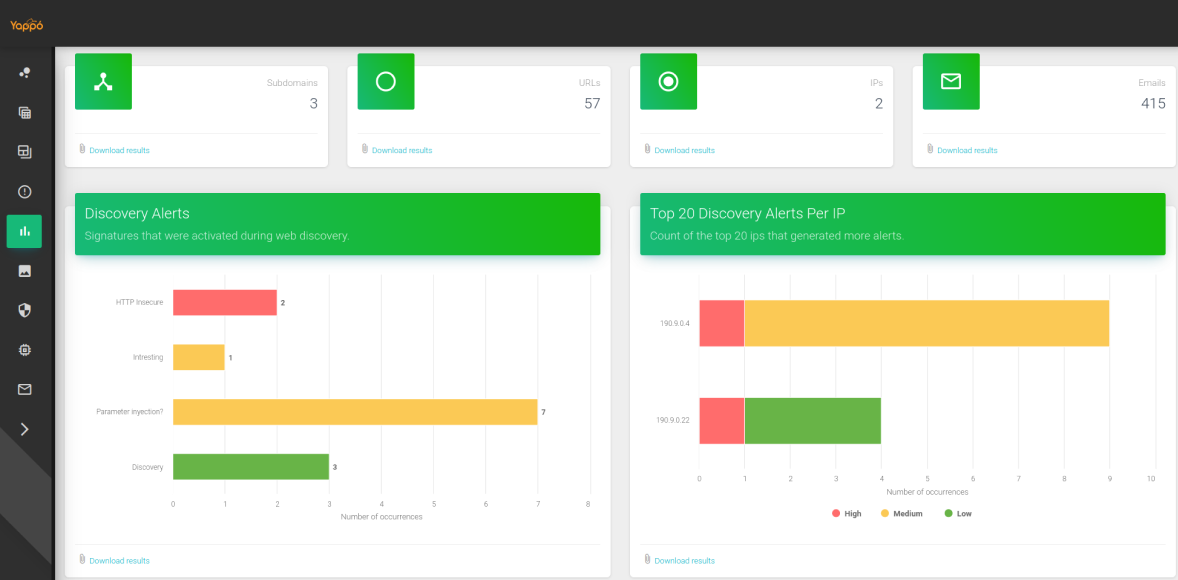Click the yellow Medium segment for 190.9.0.4

(x=927, y=323)
